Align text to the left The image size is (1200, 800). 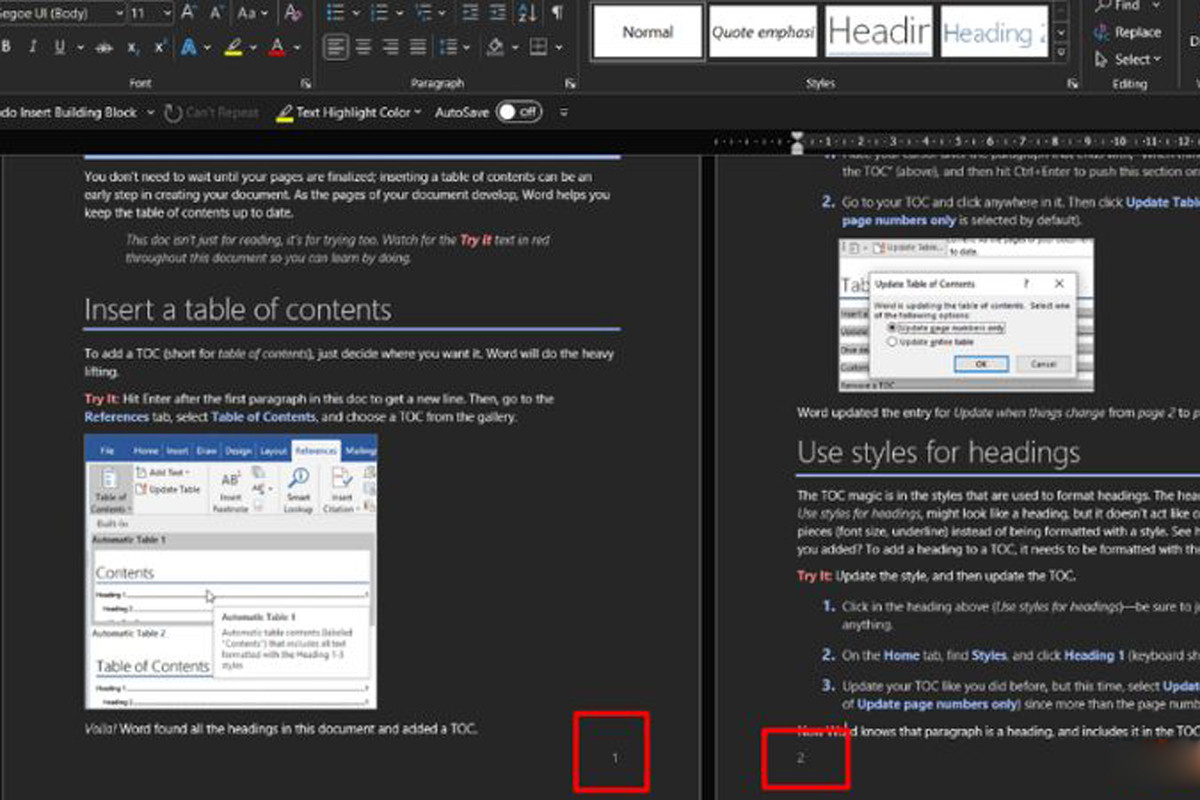point(337,47)
